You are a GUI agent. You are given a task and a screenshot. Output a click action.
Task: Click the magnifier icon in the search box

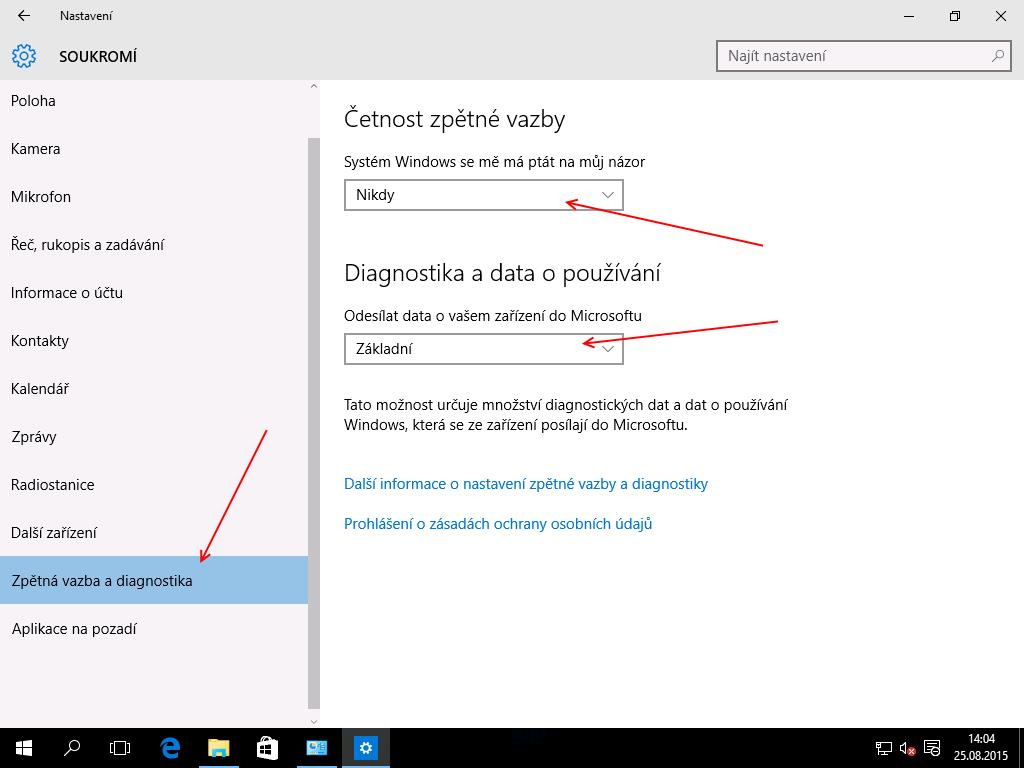tap(997, 56)
